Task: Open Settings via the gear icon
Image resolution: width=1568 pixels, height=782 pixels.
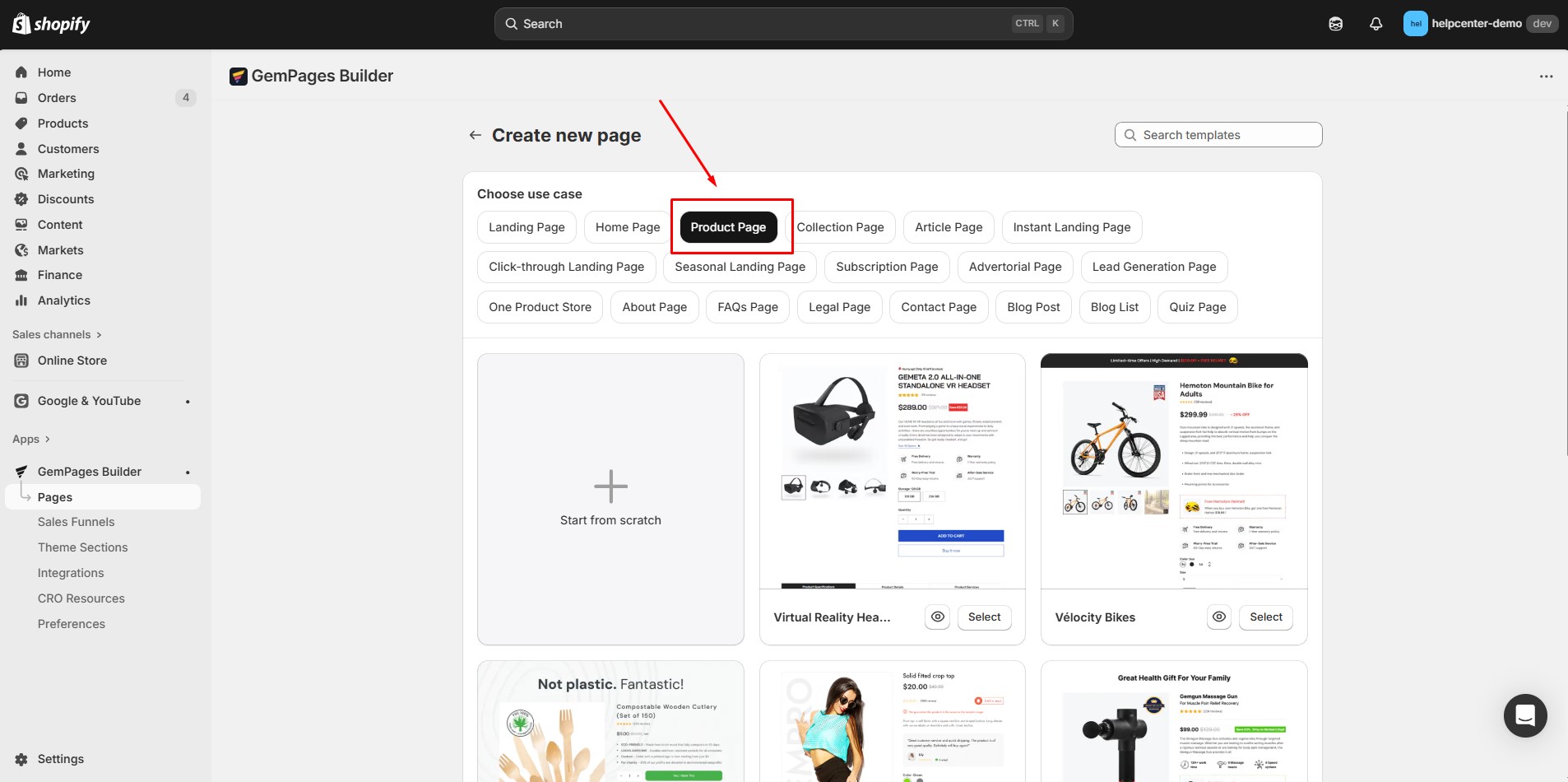Action: 21,758
